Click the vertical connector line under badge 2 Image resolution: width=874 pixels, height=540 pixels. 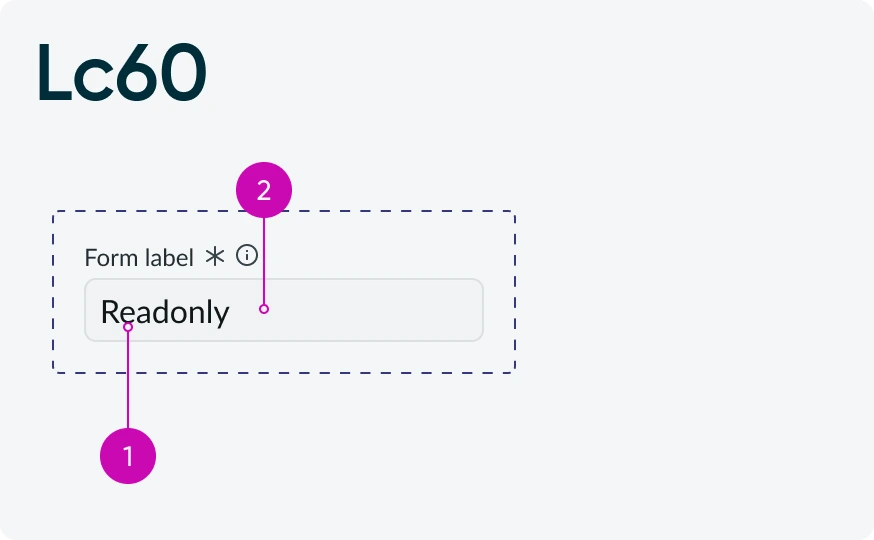264,261
